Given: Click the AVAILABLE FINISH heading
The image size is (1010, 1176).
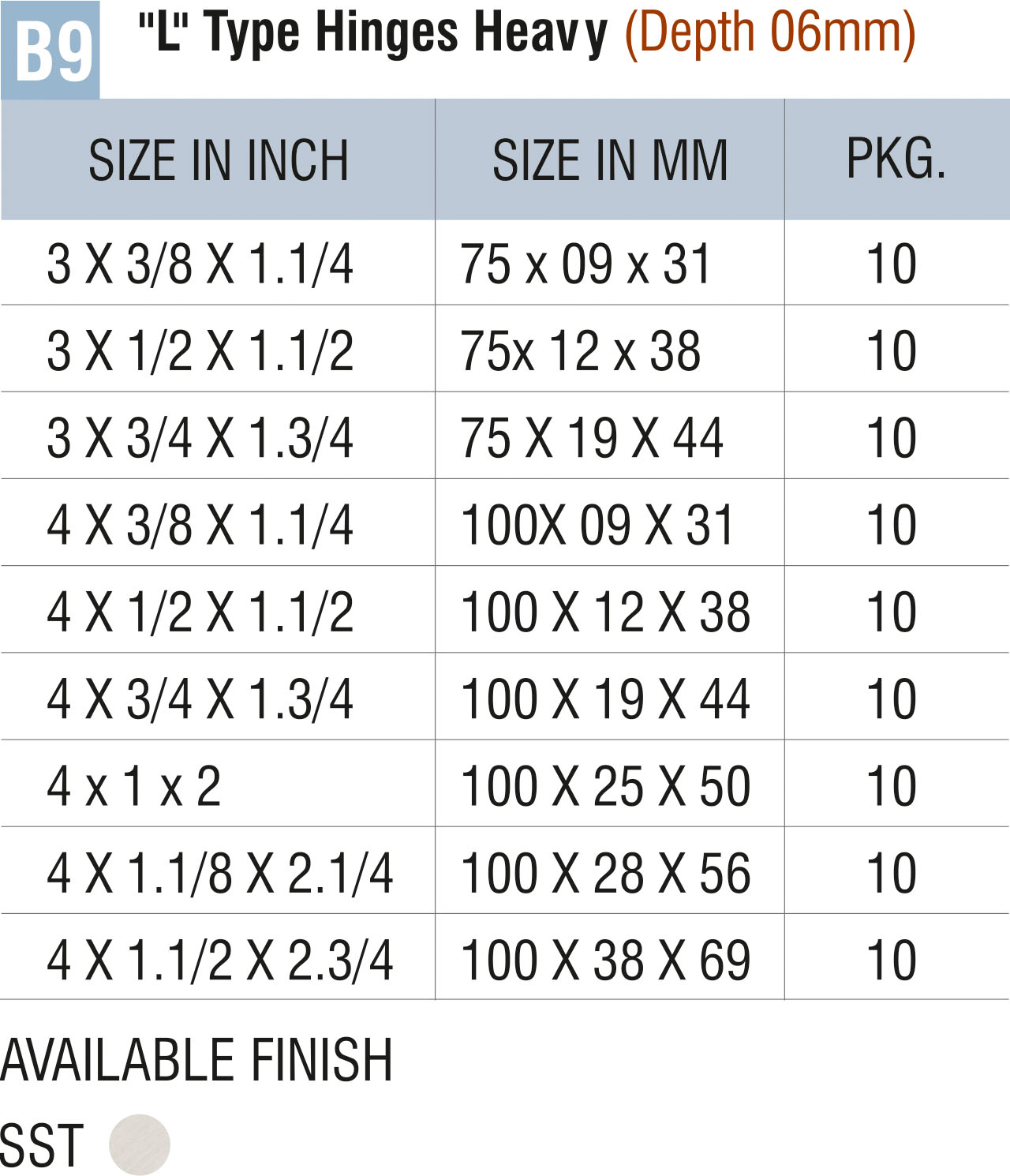Looking at the screenshot, I should coord(196,1060).
